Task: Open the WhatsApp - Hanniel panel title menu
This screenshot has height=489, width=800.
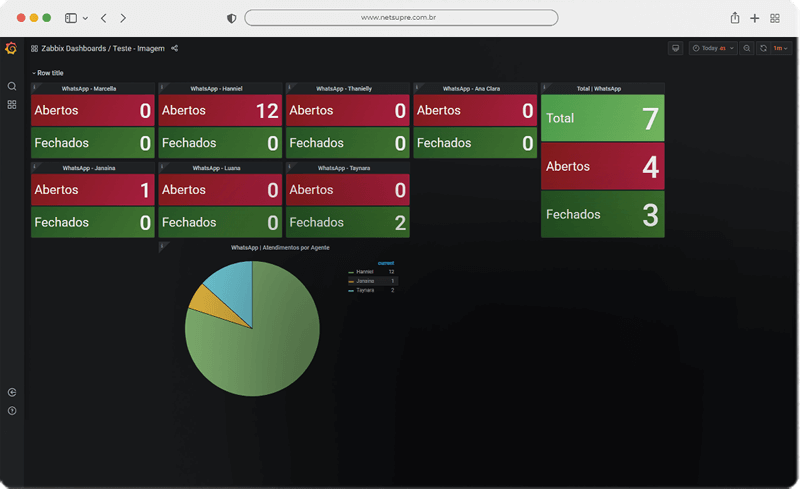Action: pos(218,88)
